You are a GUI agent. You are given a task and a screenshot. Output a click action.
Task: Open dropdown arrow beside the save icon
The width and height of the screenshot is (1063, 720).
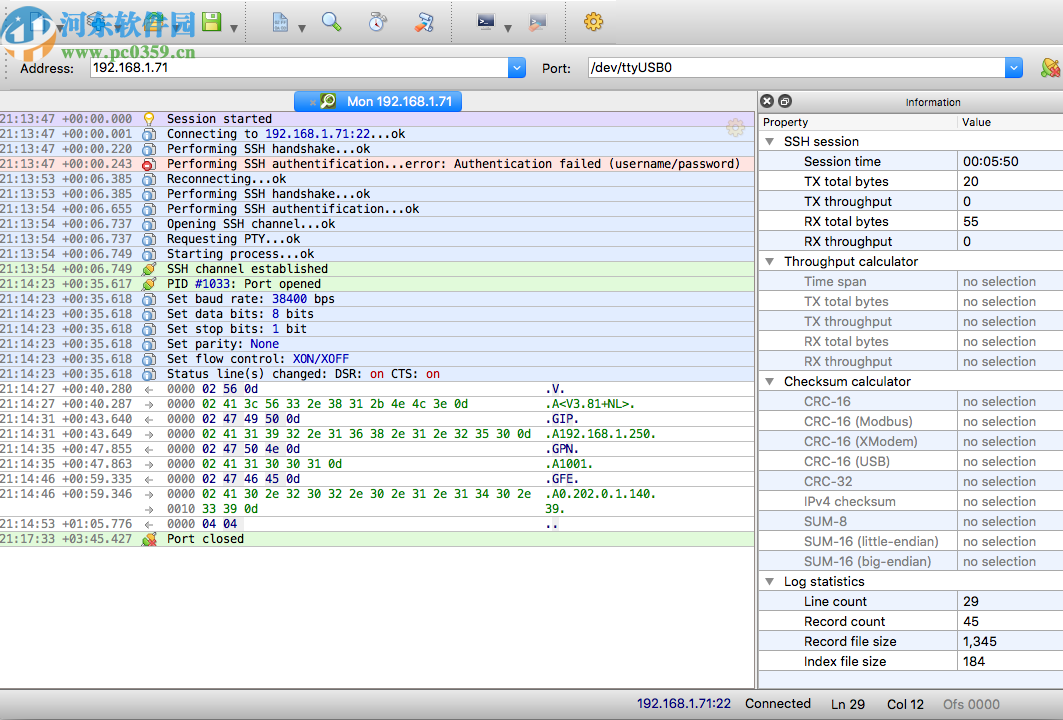[x=234, y=27]
